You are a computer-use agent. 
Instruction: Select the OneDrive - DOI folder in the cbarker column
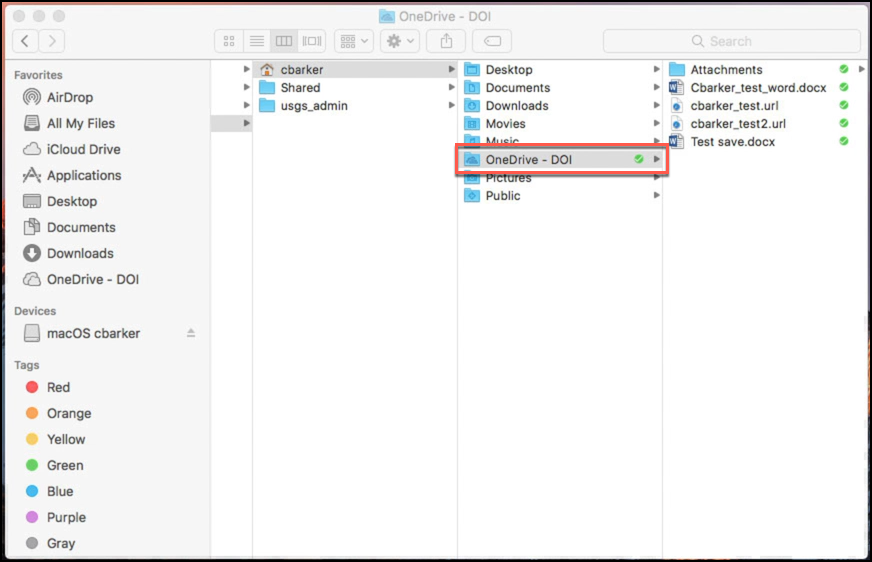pos(561,160)
